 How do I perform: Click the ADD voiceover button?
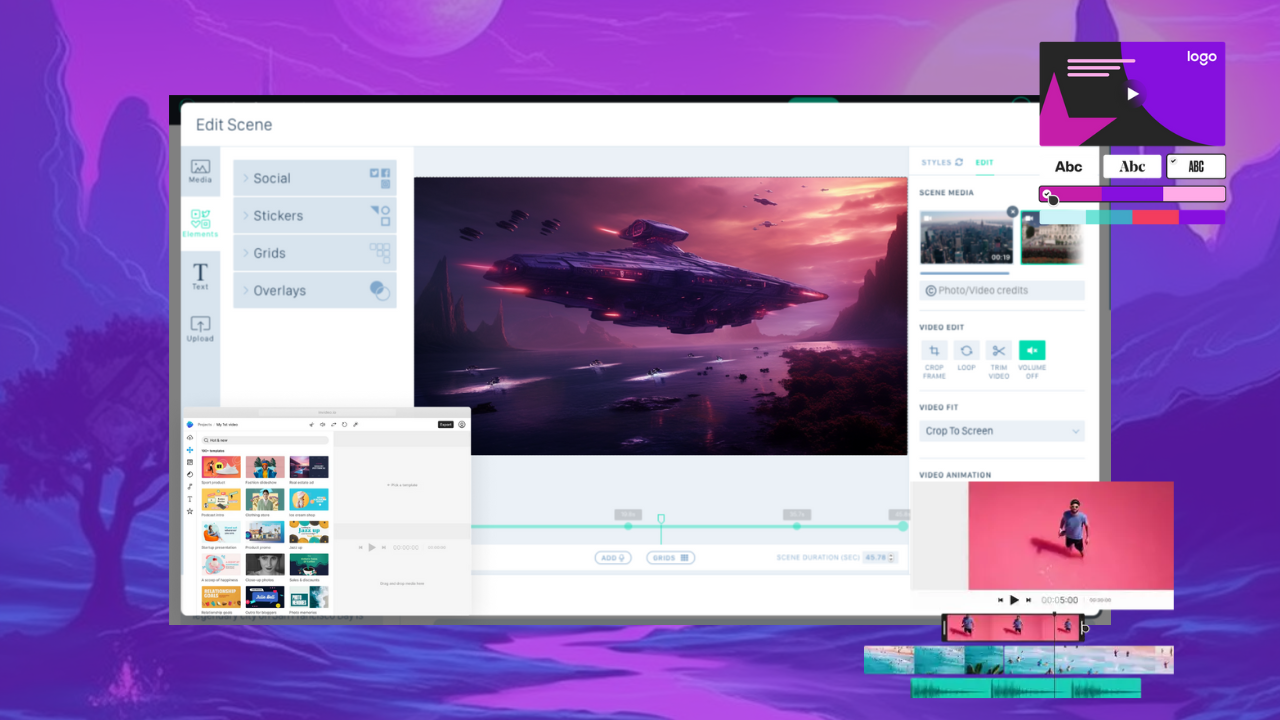(x=612, y=558)
